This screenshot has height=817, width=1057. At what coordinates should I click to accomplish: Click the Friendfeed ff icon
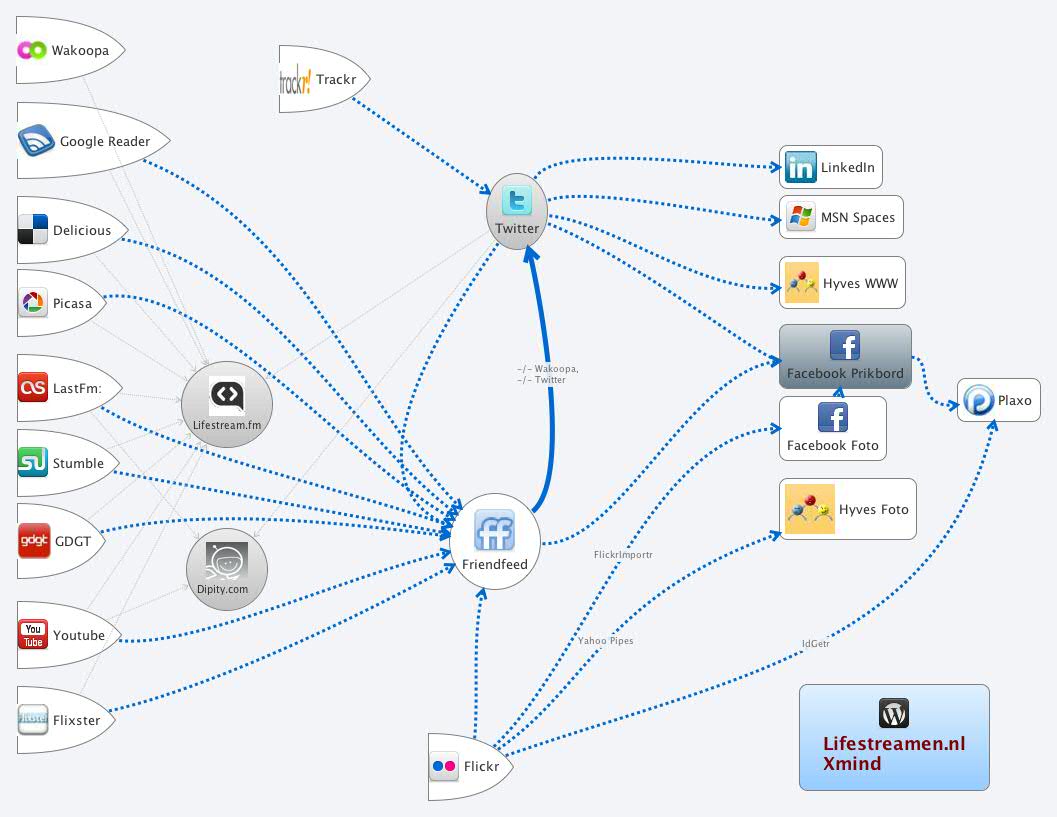(x=494, y=531)
